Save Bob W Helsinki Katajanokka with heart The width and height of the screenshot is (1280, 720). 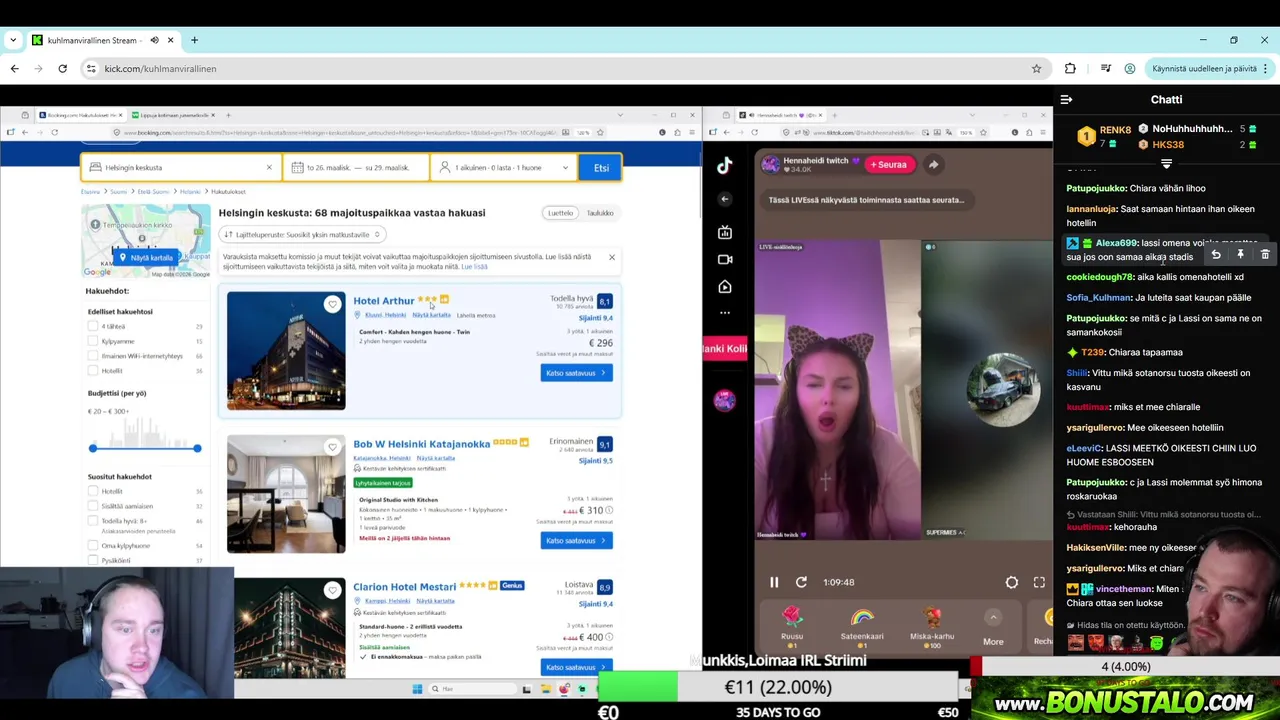coord(332,447)
